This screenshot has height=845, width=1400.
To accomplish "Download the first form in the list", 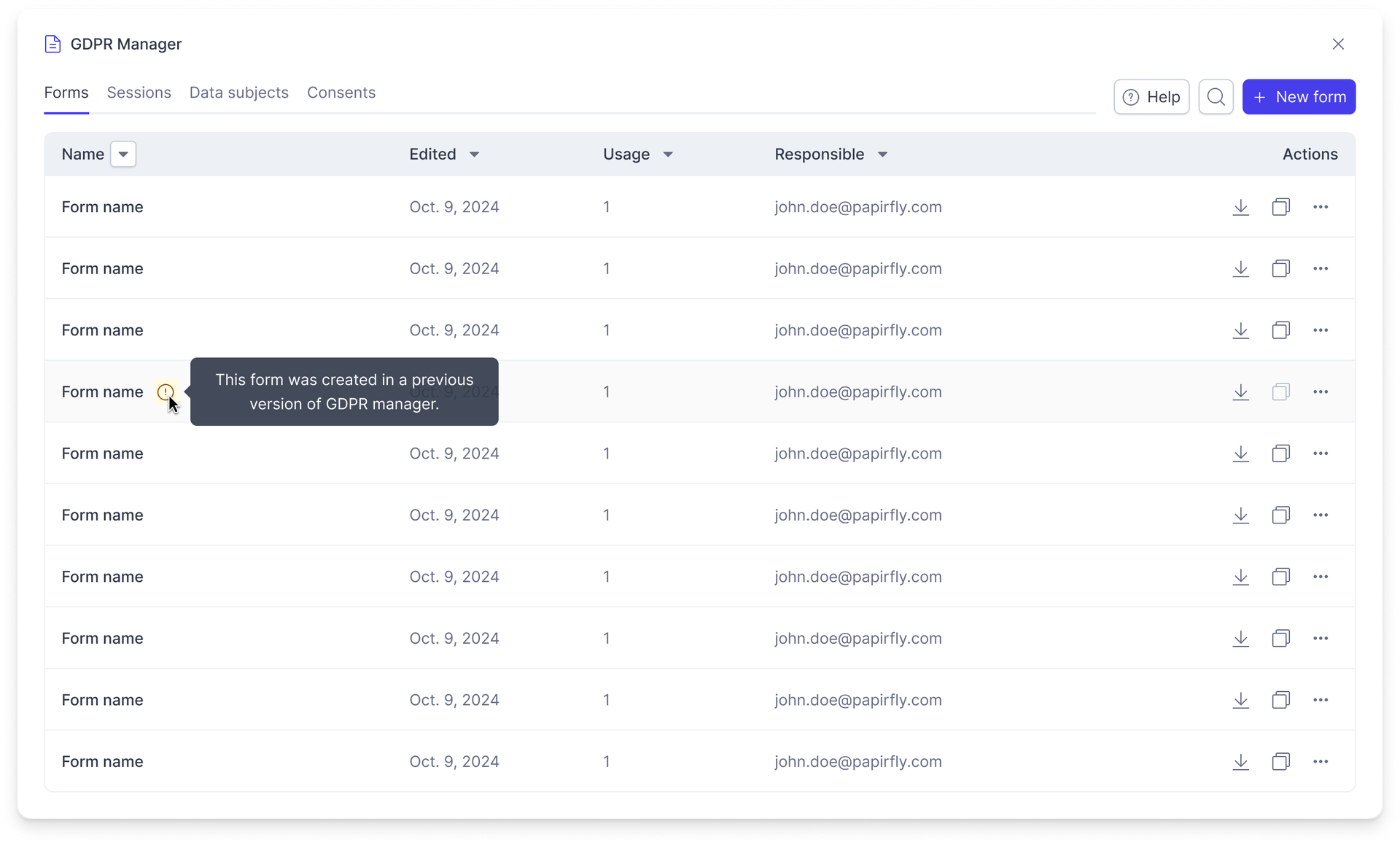I will pos(1240,207).
